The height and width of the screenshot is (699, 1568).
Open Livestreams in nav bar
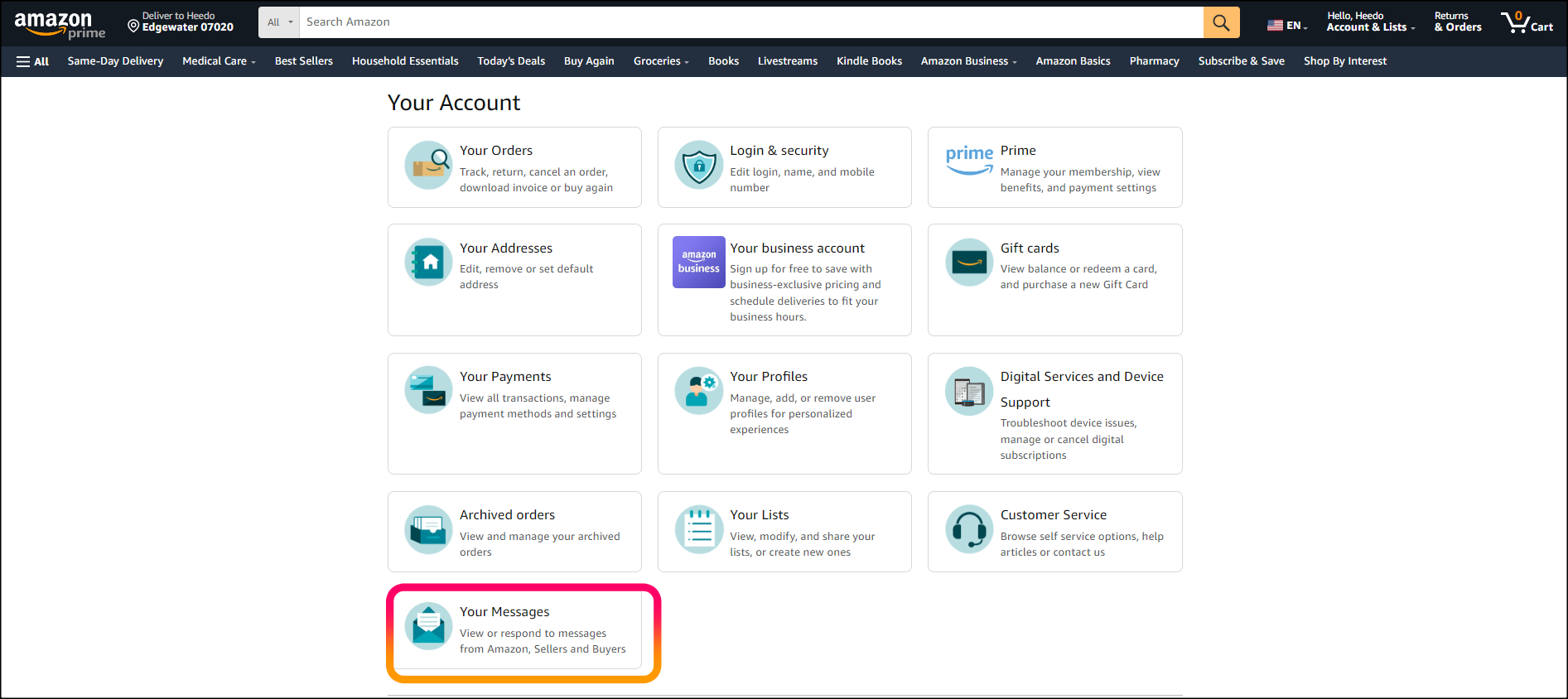(x=788, y=61)
